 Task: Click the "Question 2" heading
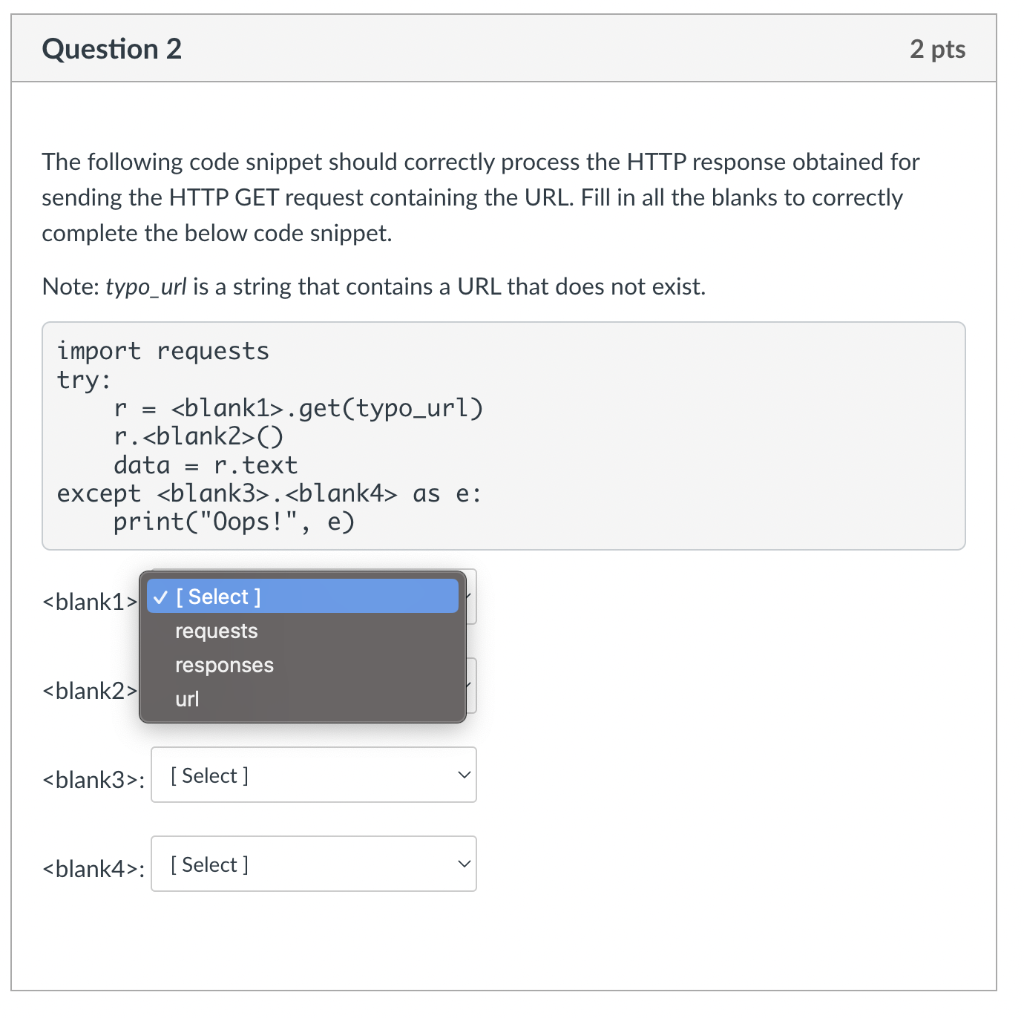[112, 49]
